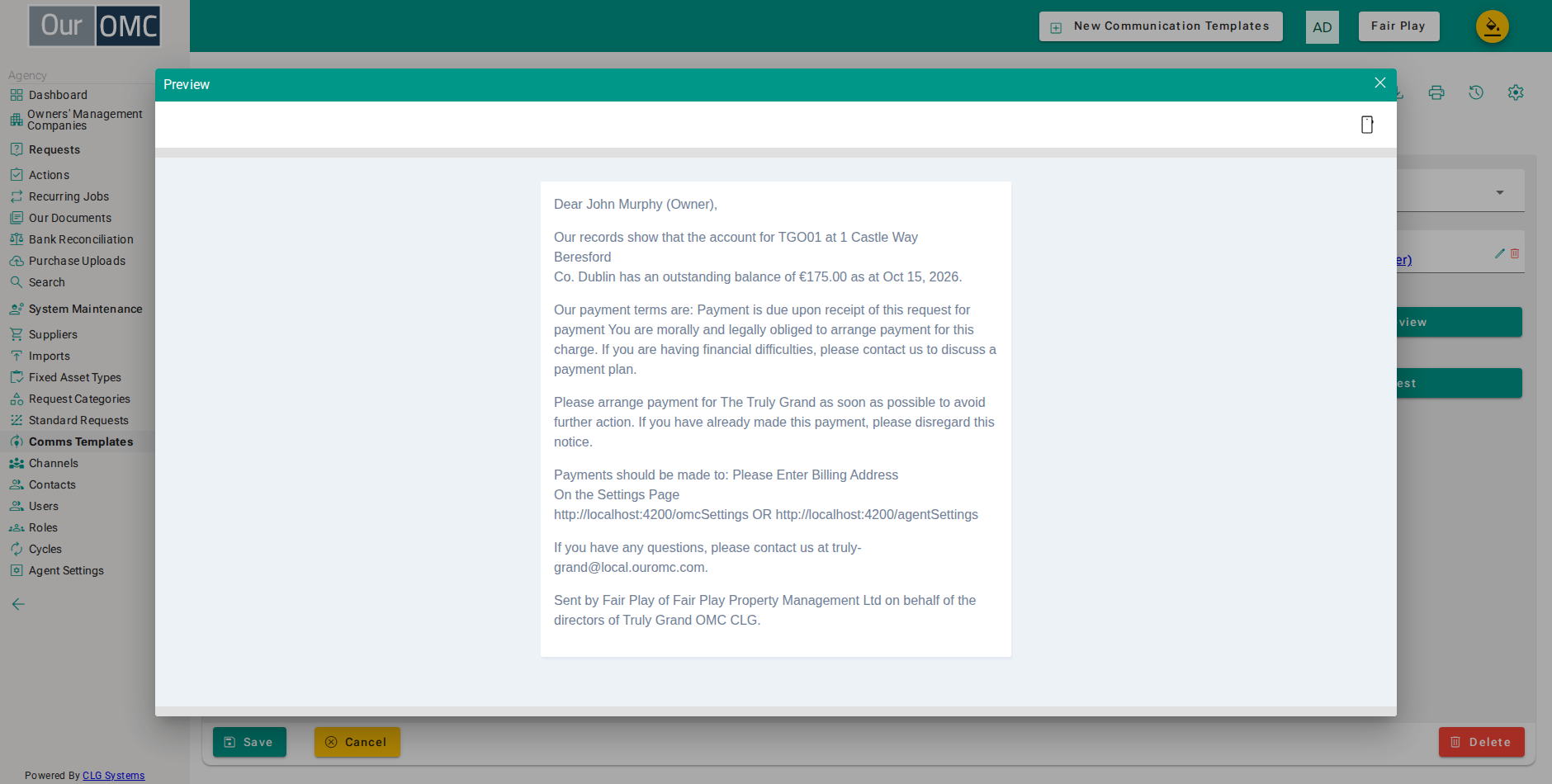Viewport: 1552px width, 784px height.
Task: Click the Suppliers cart icon
Action: (x=17, y=334)
